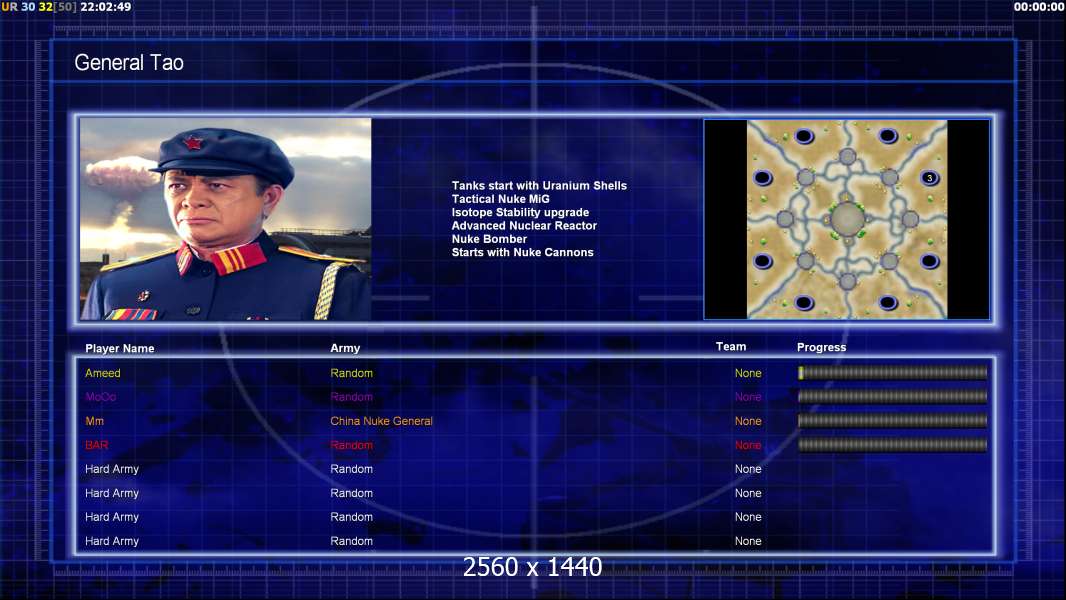
Task: Click Mm's loading progress bar
Action: pos(893,421)
